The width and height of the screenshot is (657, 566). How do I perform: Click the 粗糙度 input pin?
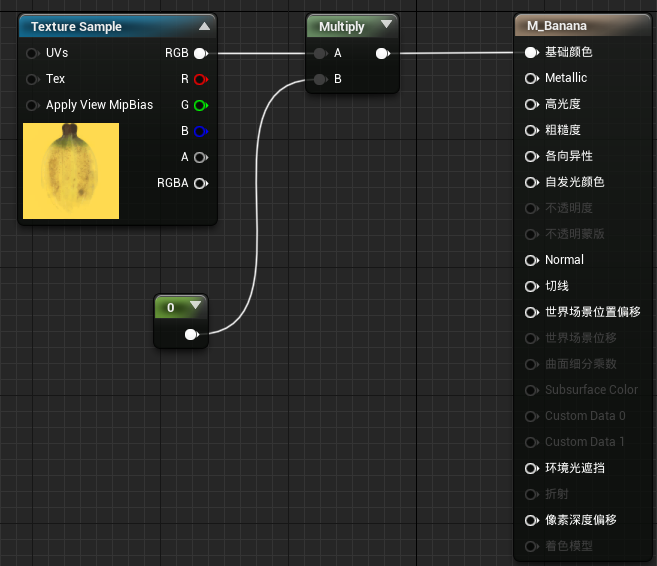coord(532,130)
